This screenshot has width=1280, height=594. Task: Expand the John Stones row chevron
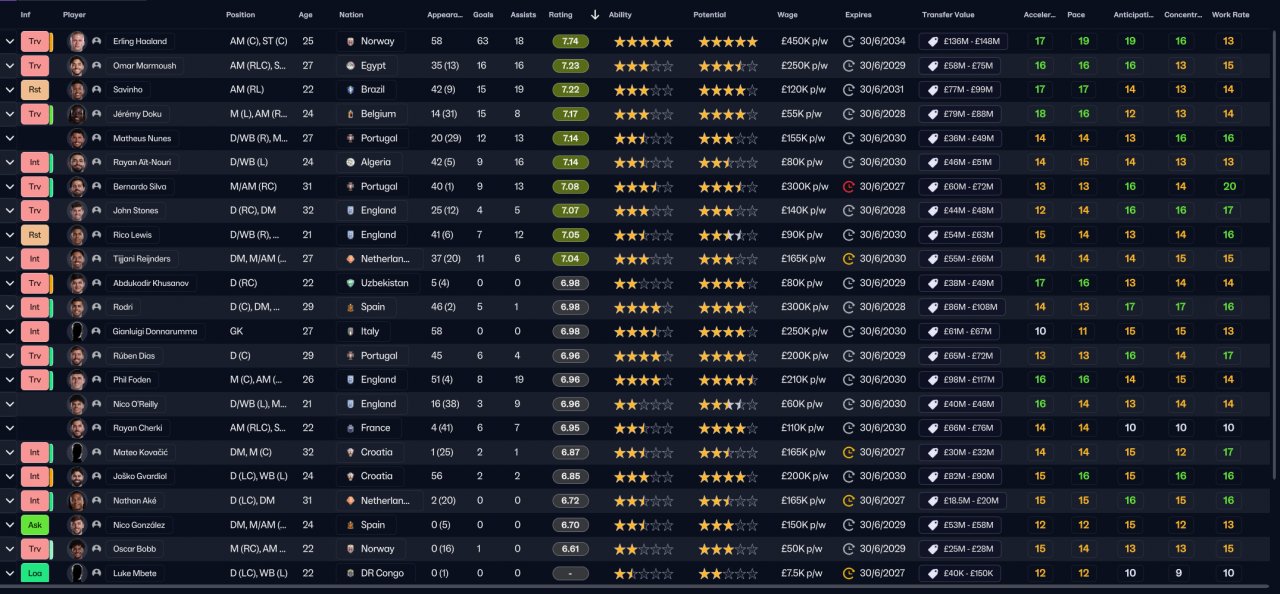[10, 211]
